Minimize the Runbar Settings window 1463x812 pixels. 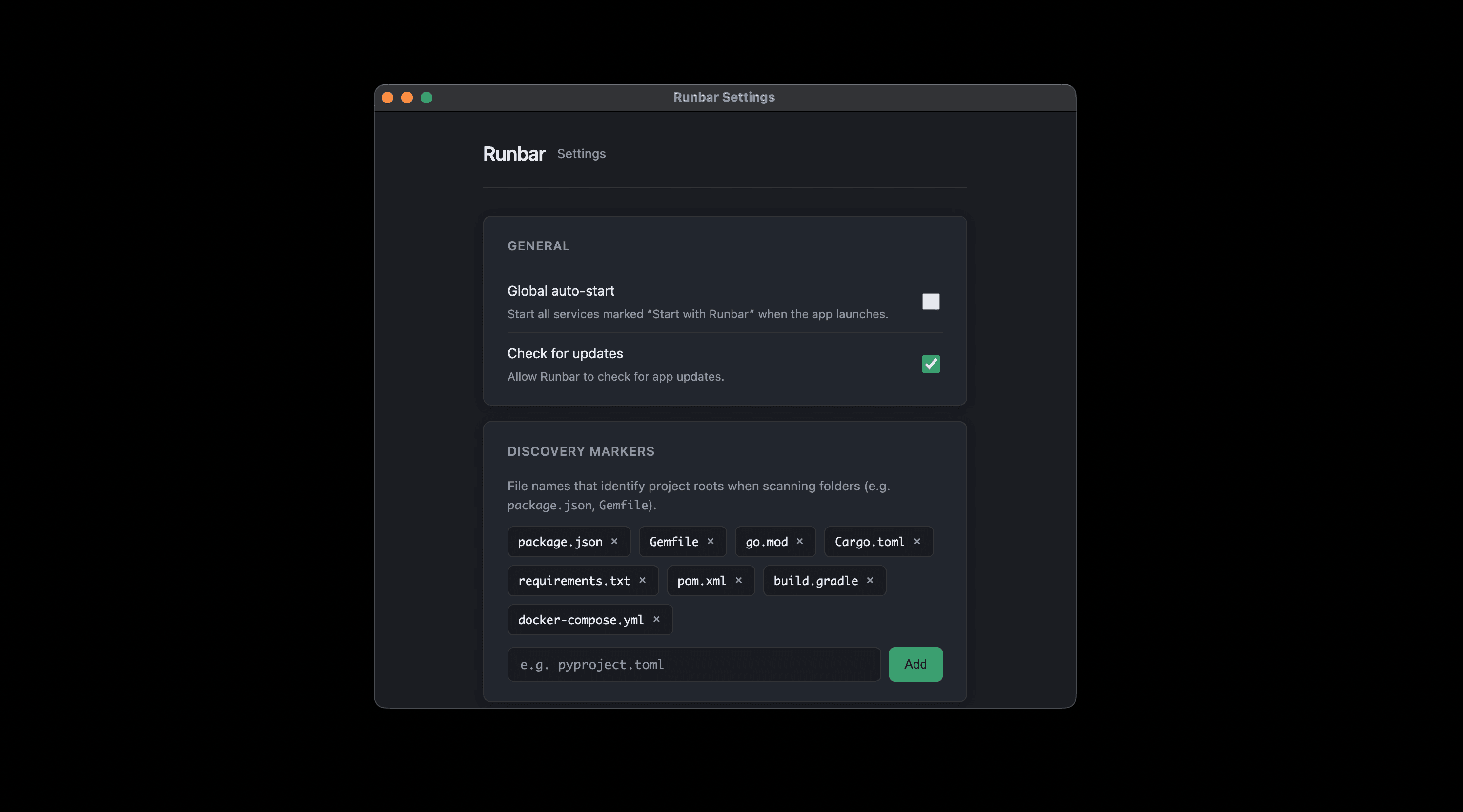[x=406, y=98]
